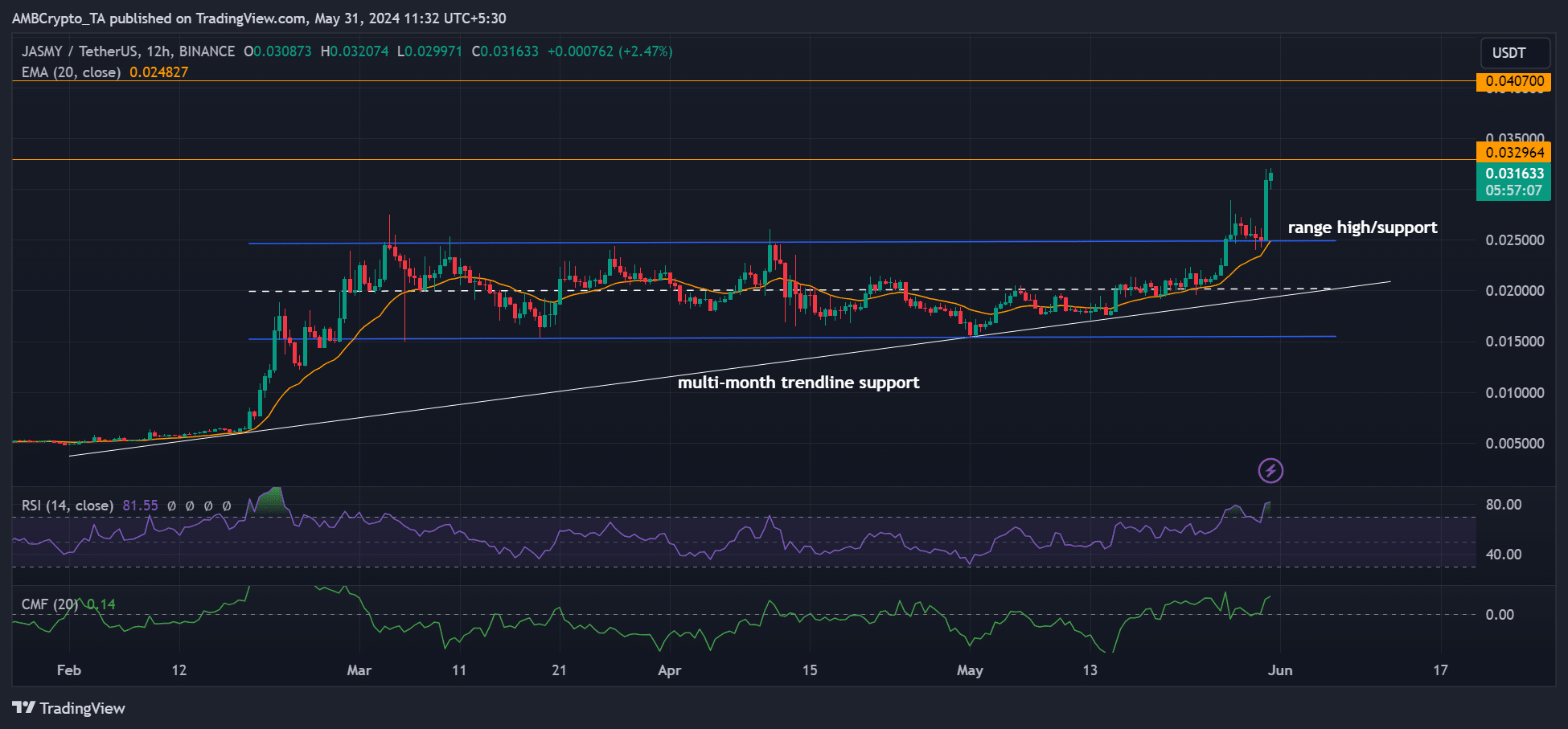1568x729 pixels.
Task: Click the EMA (20, close) indicator legend
Action: tap(71, 72)
